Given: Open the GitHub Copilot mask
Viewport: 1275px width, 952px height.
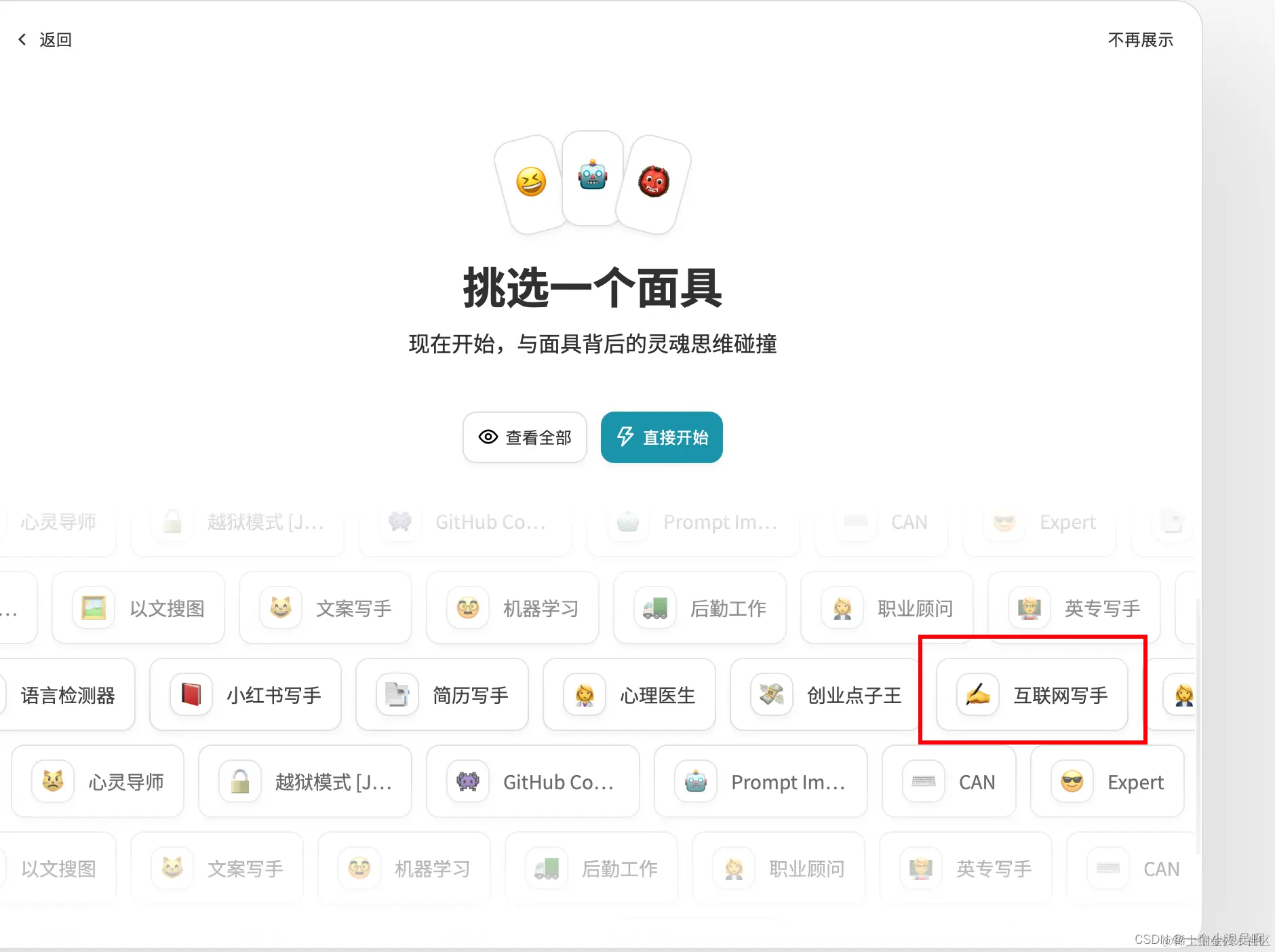Looking at the screenshot, I should 533,781.
